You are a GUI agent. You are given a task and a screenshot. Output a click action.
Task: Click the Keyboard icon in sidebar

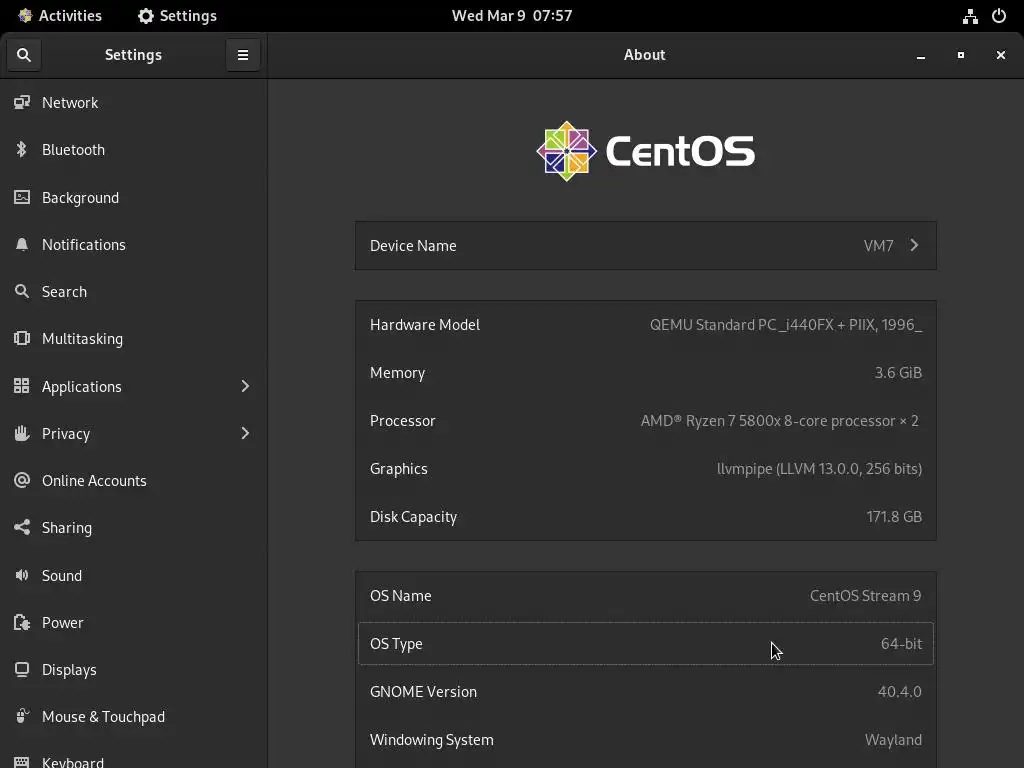point(22,762)
